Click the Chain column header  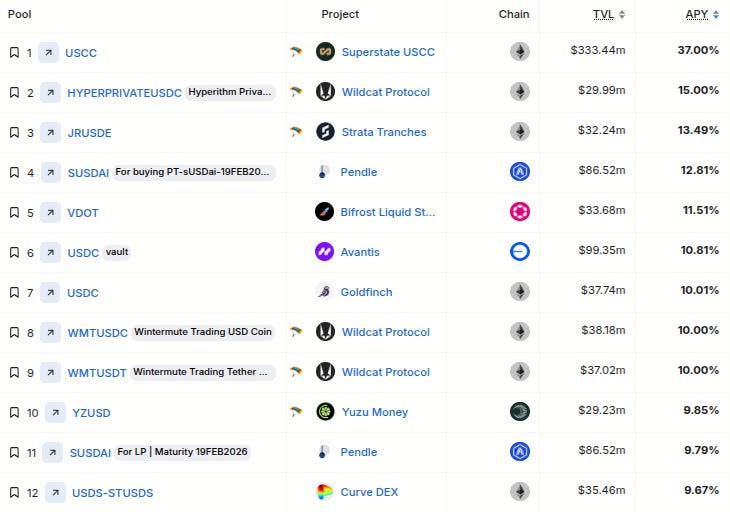[x=514, y=14]
